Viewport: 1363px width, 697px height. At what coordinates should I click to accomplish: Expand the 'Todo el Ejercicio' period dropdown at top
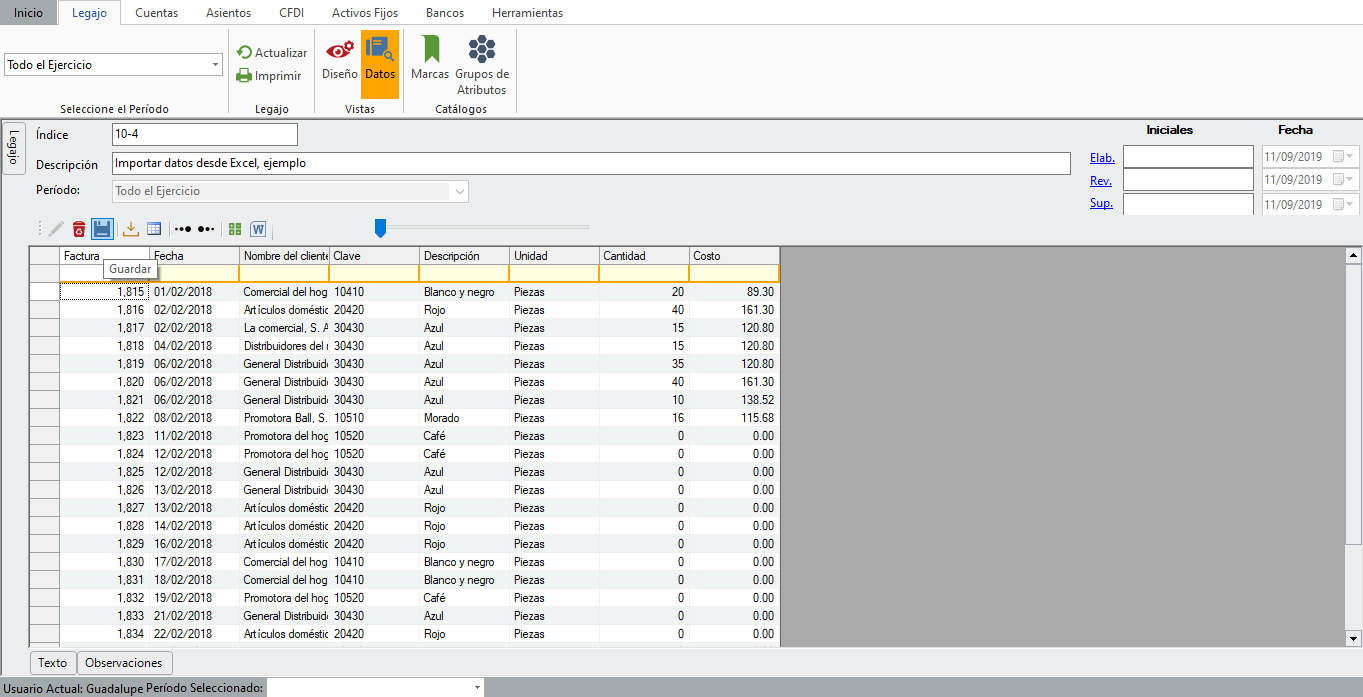pyautogui.click(x=215, y=65)
